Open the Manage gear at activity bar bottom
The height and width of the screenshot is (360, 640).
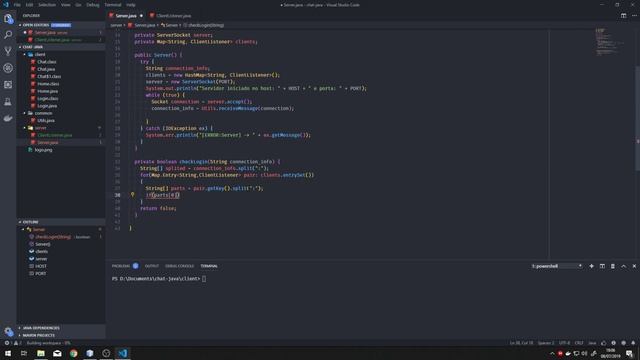pyautogui.click(x=8, y=331)
